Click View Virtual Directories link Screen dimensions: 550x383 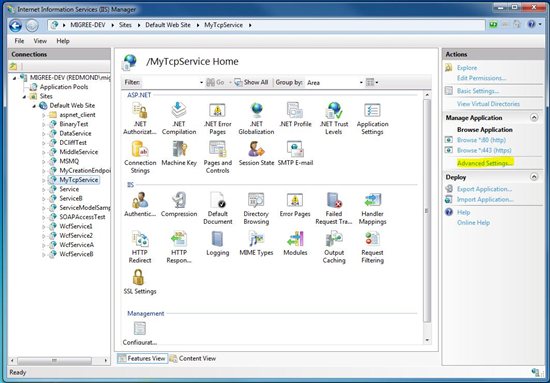pos(488,104)
